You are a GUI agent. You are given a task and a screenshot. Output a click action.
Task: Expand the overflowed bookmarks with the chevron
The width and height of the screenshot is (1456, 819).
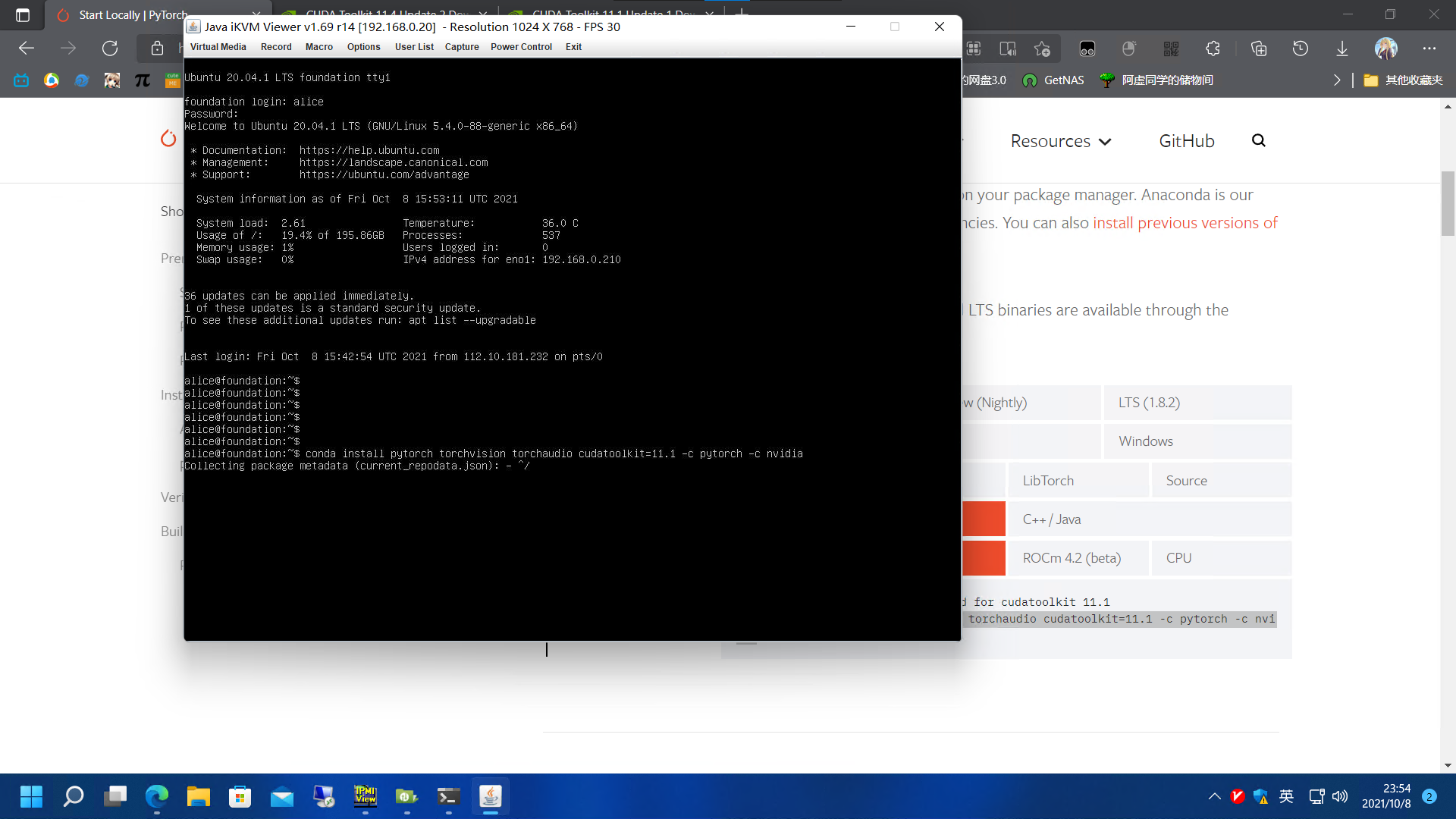coord(1337,80)
